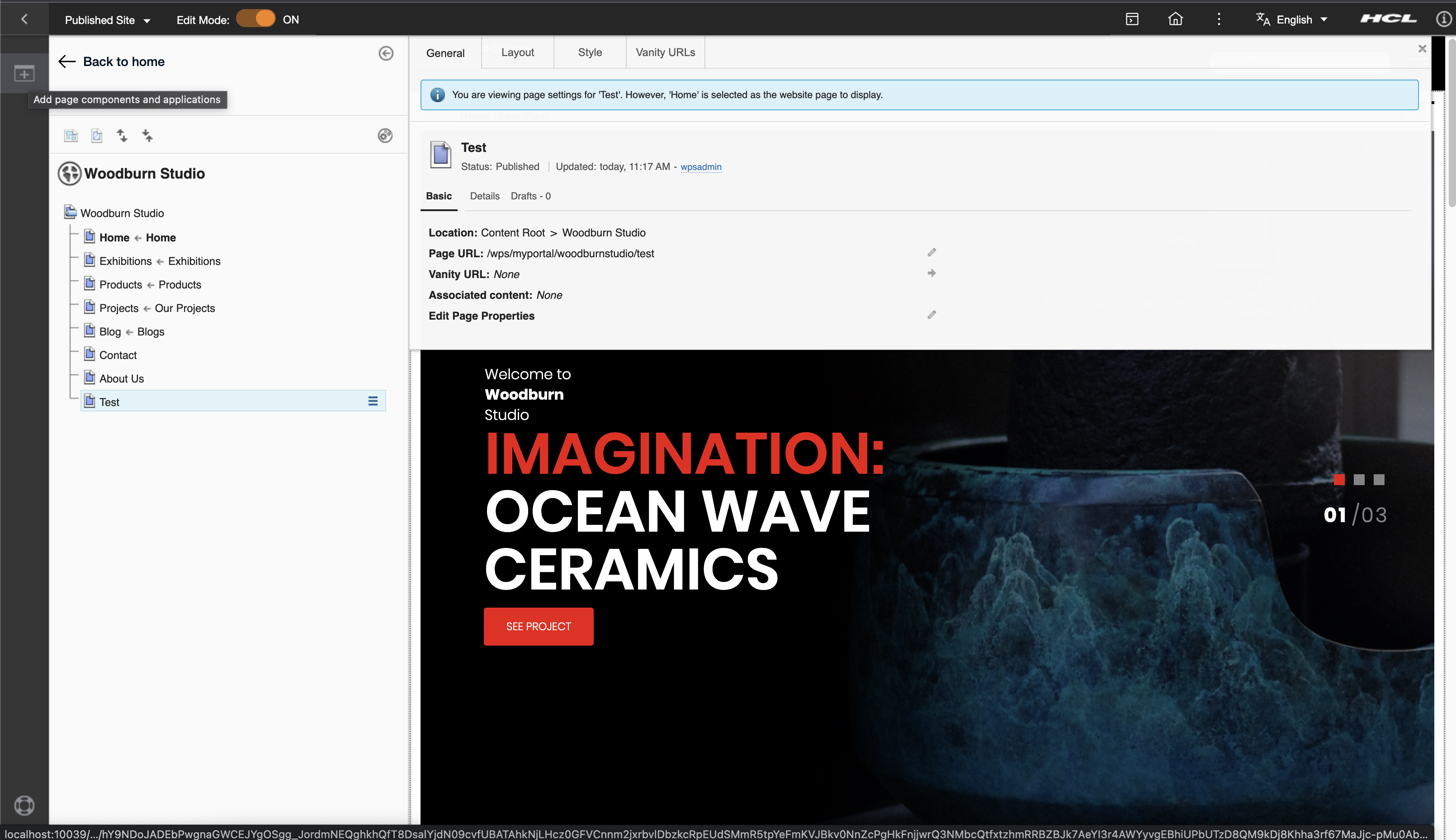This screenshot has height=840, width=1456.
Task: Select the third carousel slide indicator
Action: pos(1378,479)
